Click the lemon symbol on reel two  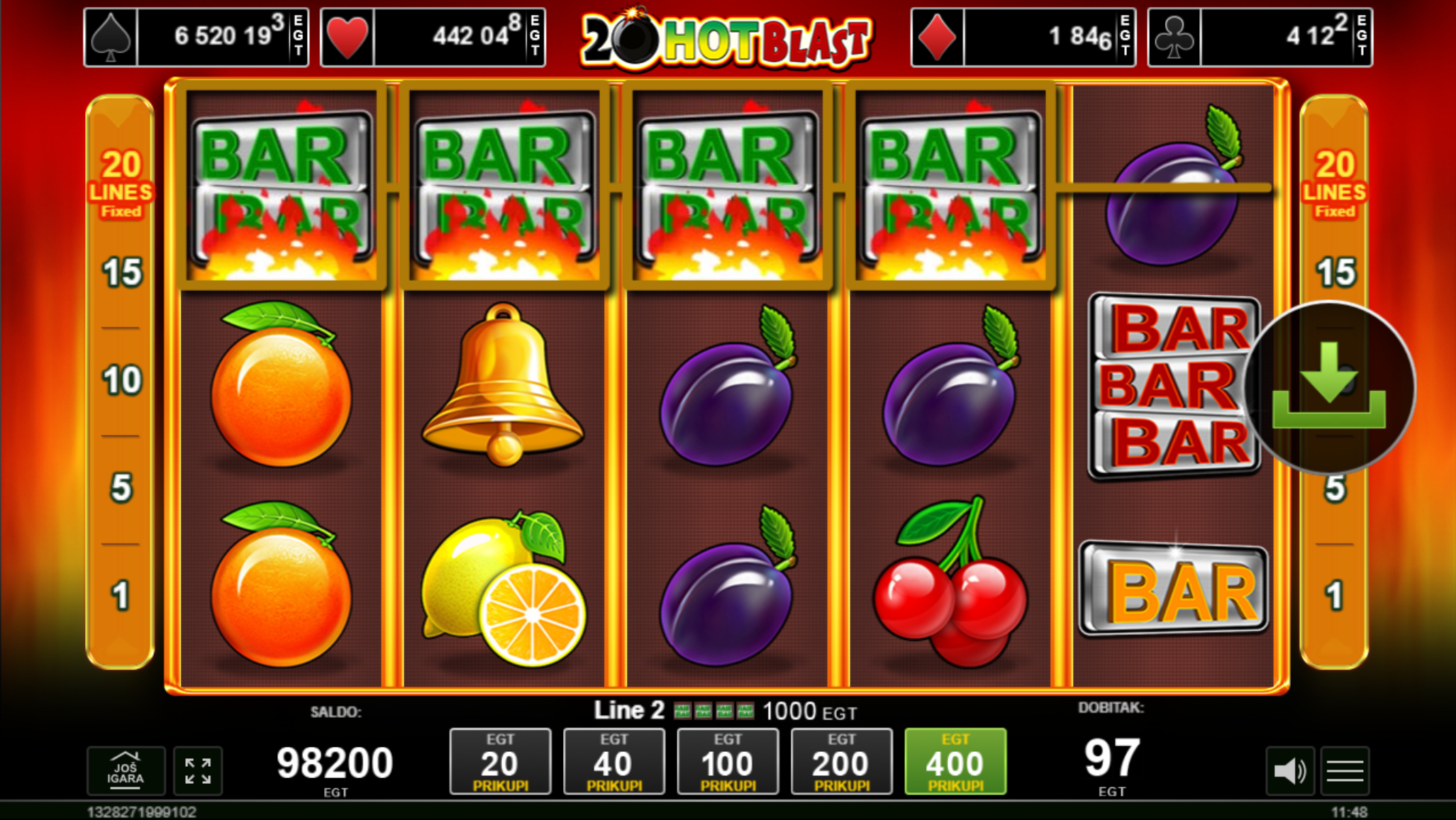click(504, 589)
